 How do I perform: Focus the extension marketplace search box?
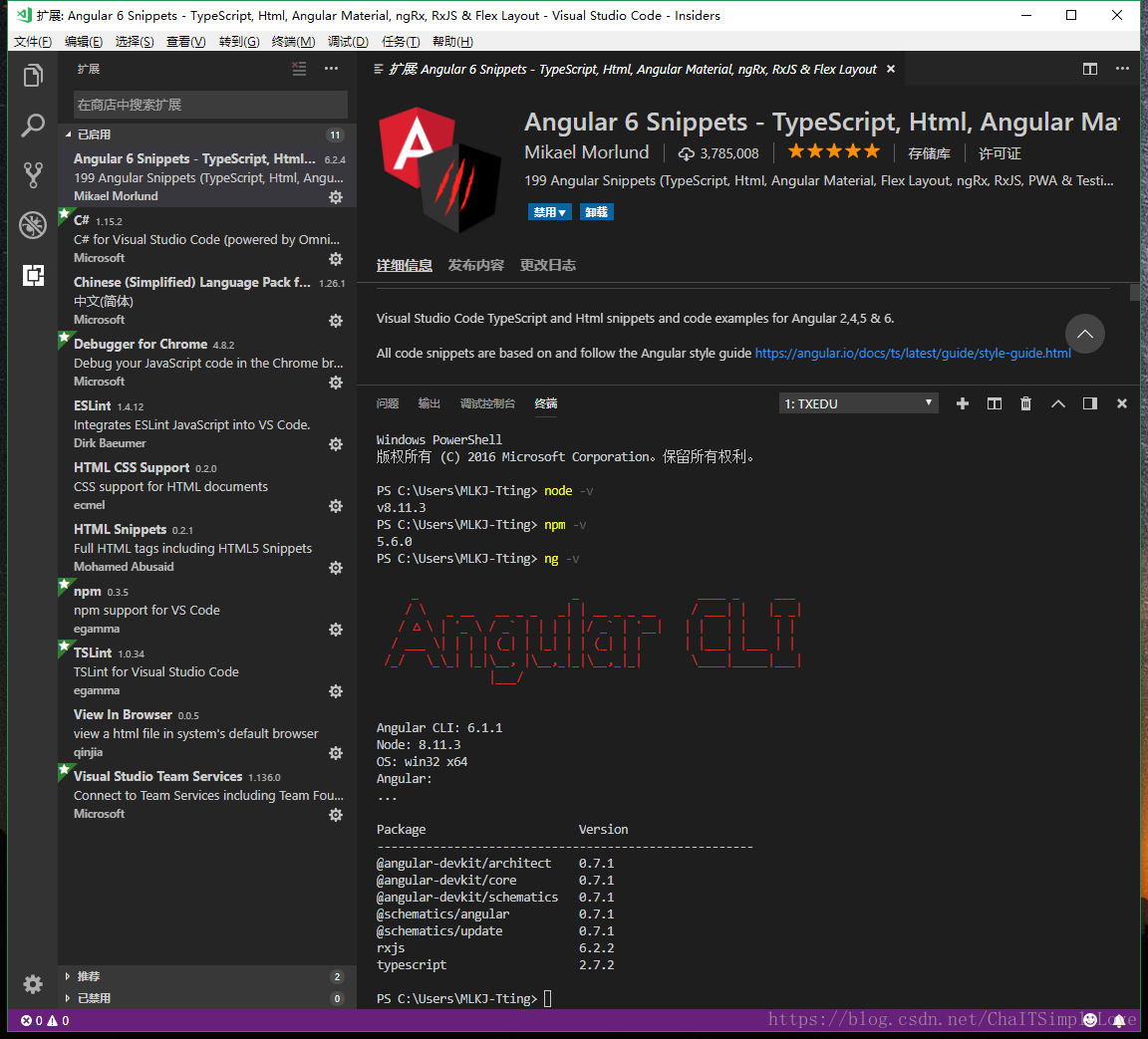(x=210, y=105)
